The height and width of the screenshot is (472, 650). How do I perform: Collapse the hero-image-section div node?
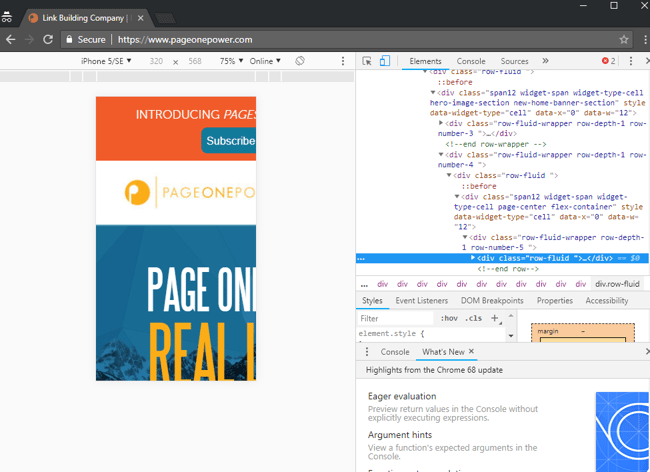tap(433, 93)
